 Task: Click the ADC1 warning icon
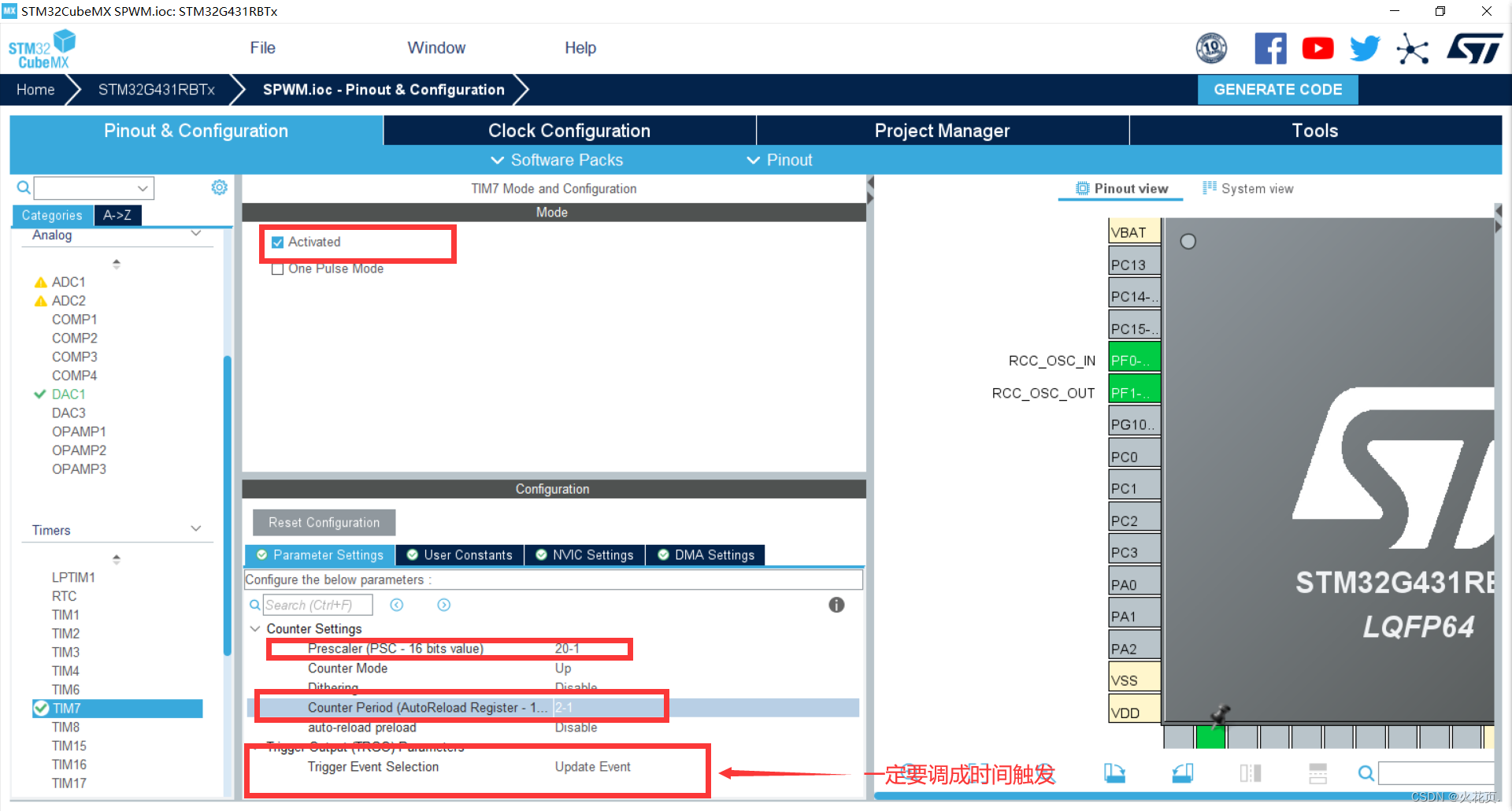(41, 282)
